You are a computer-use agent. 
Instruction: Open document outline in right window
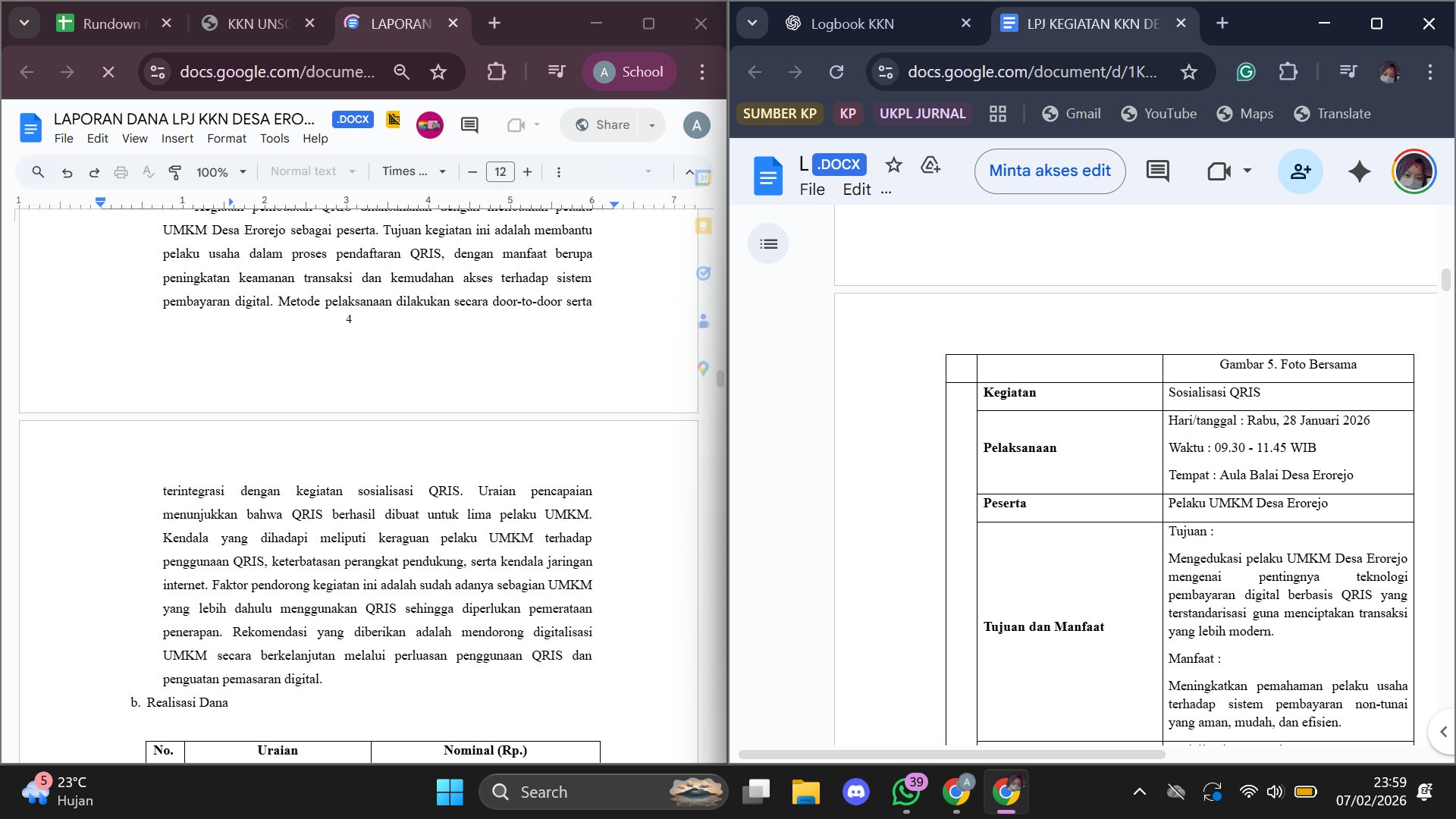[768, 244]
